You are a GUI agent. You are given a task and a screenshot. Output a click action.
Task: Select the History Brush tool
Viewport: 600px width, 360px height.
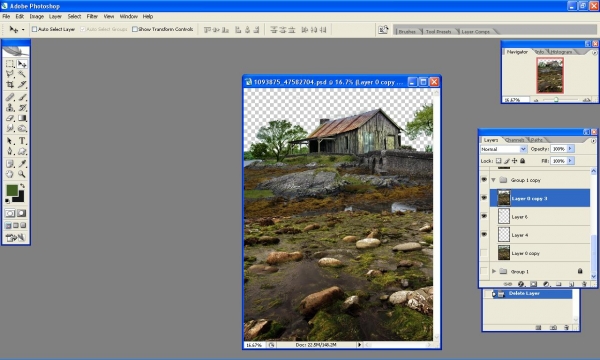[x=22, y=108]
